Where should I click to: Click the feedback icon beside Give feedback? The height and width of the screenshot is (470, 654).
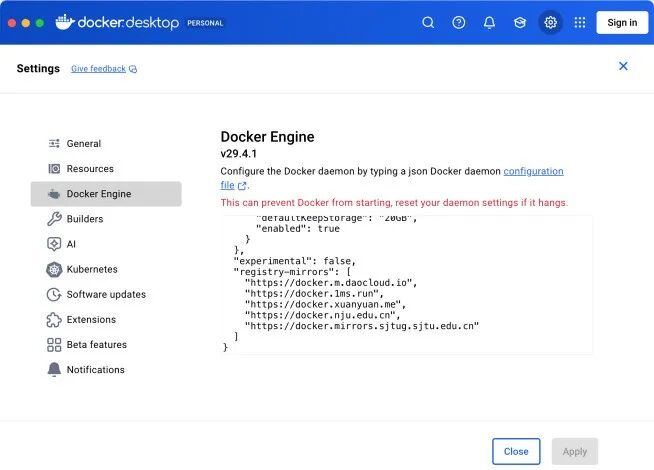[133, 69]
